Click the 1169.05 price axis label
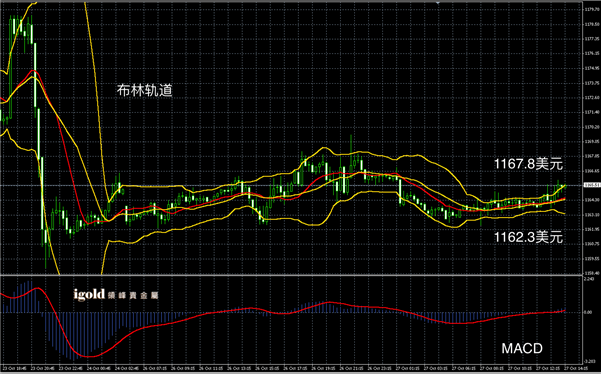The height and width of the screenshot is (374, 601). click(x=592, y=141)
